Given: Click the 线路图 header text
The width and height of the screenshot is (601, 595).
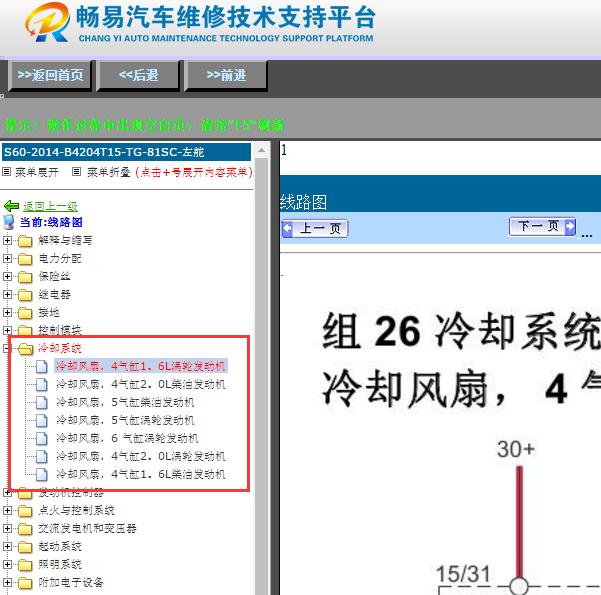Looking at the screenshot, I should pos(303,202).
